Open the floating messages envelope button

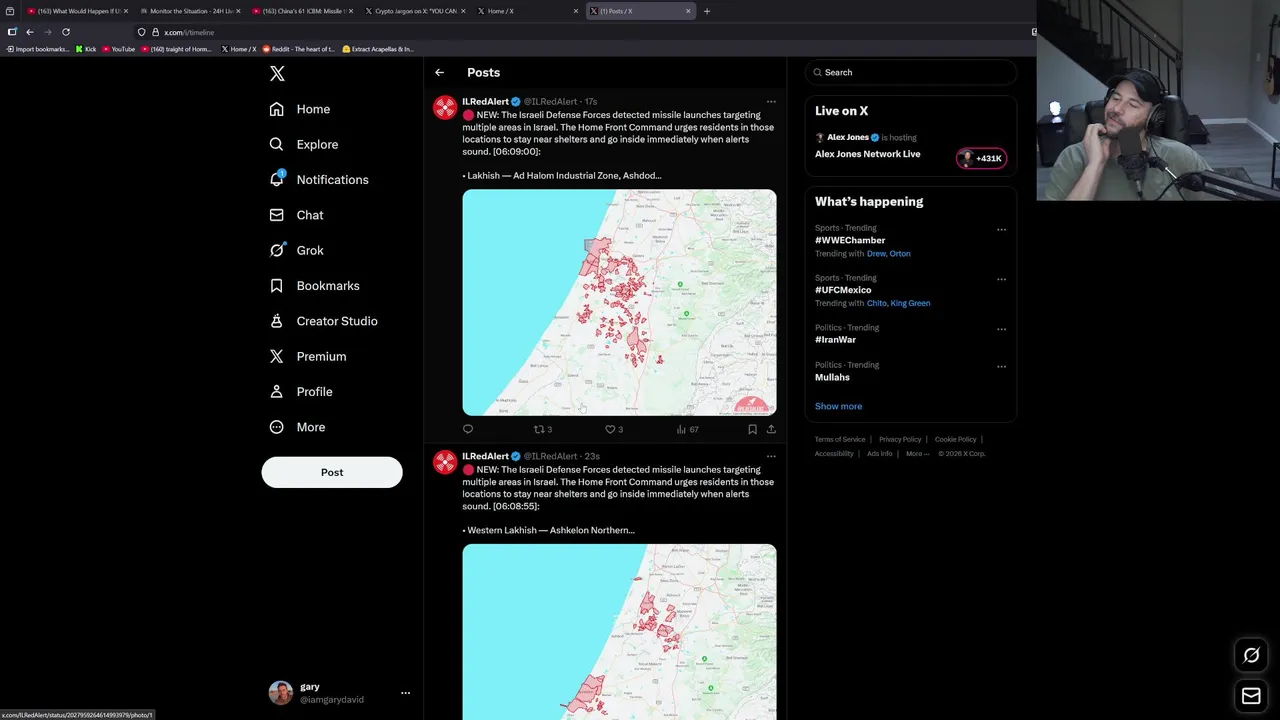(x=1251, y=696)
